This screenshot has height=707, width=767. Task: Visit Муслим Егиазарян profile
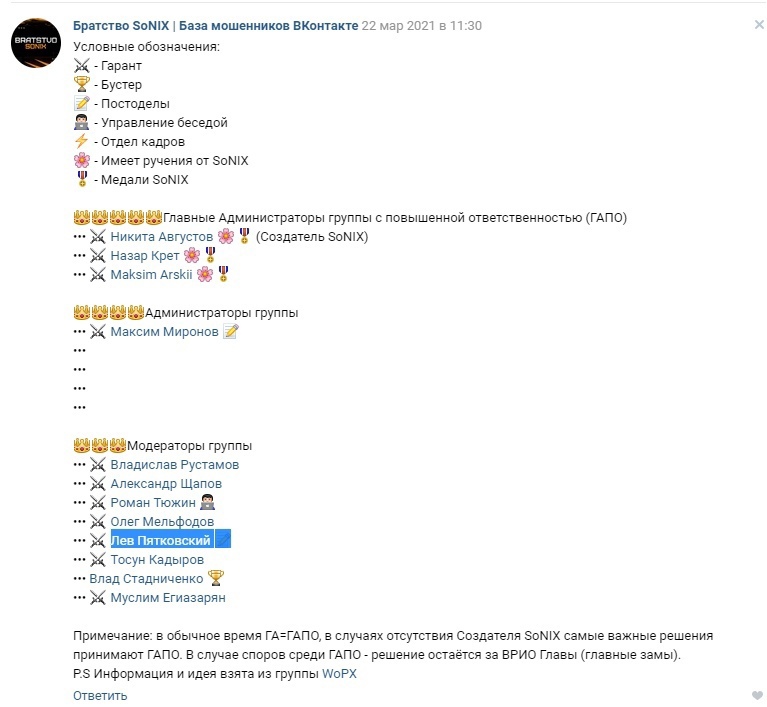pos(168,597)
